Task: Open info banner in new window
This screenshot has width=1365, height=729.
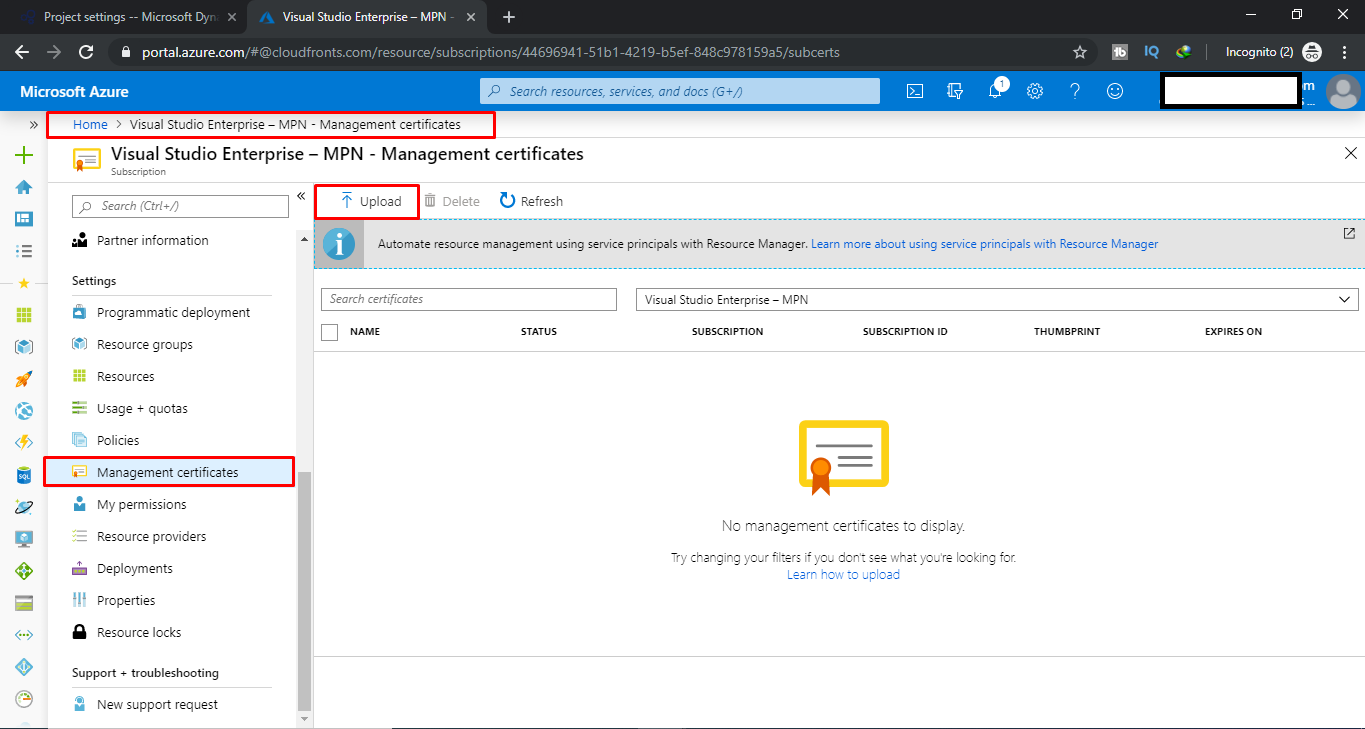Action: pyautogui.click(x=1349, y=233)
